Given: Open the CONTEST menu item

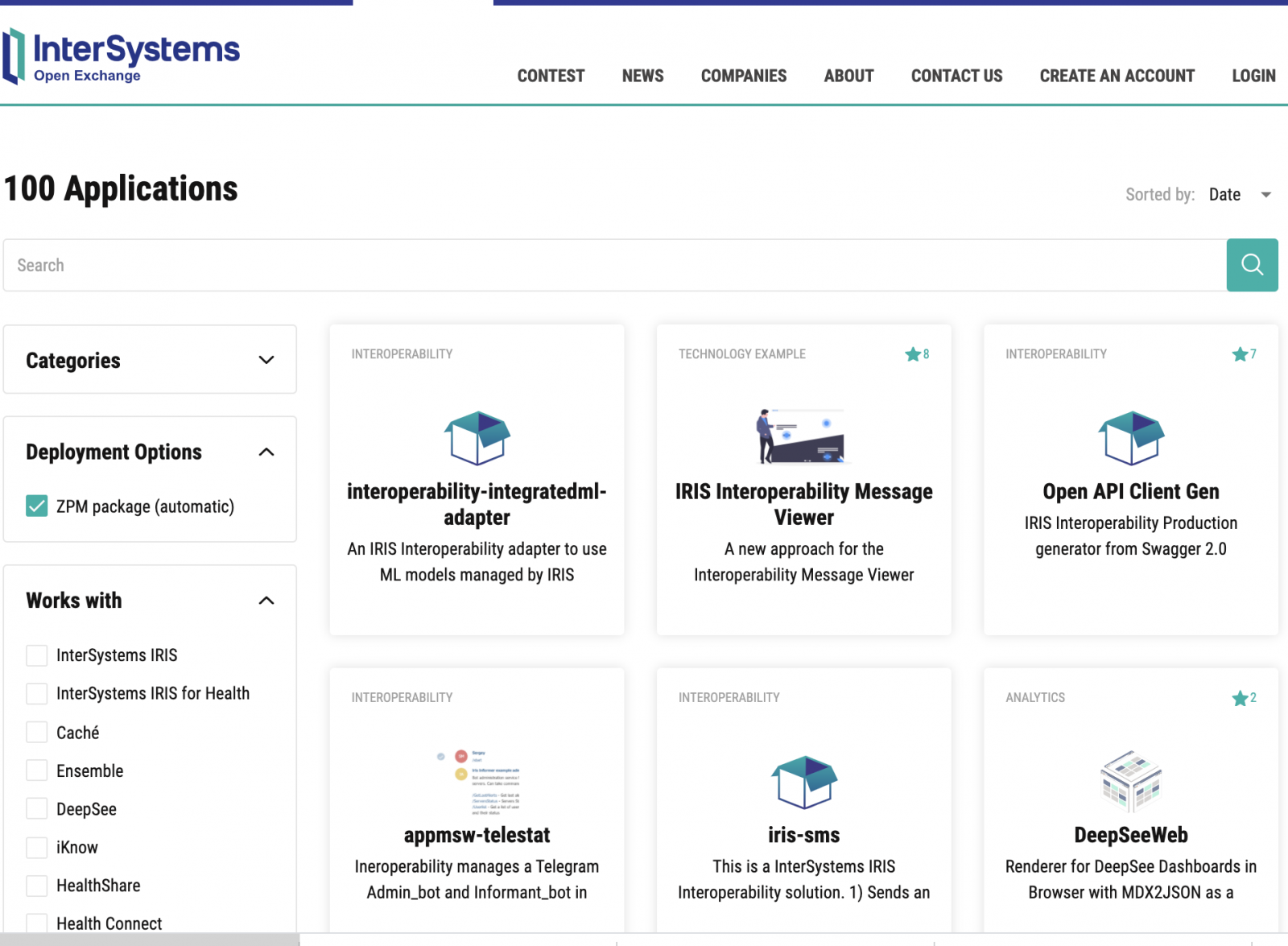Looking at the screenshot, I should 551,76.
